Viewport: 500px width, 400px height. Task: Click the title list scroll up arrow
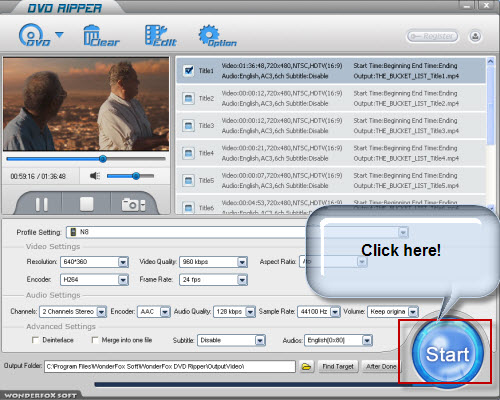(490, 62)
